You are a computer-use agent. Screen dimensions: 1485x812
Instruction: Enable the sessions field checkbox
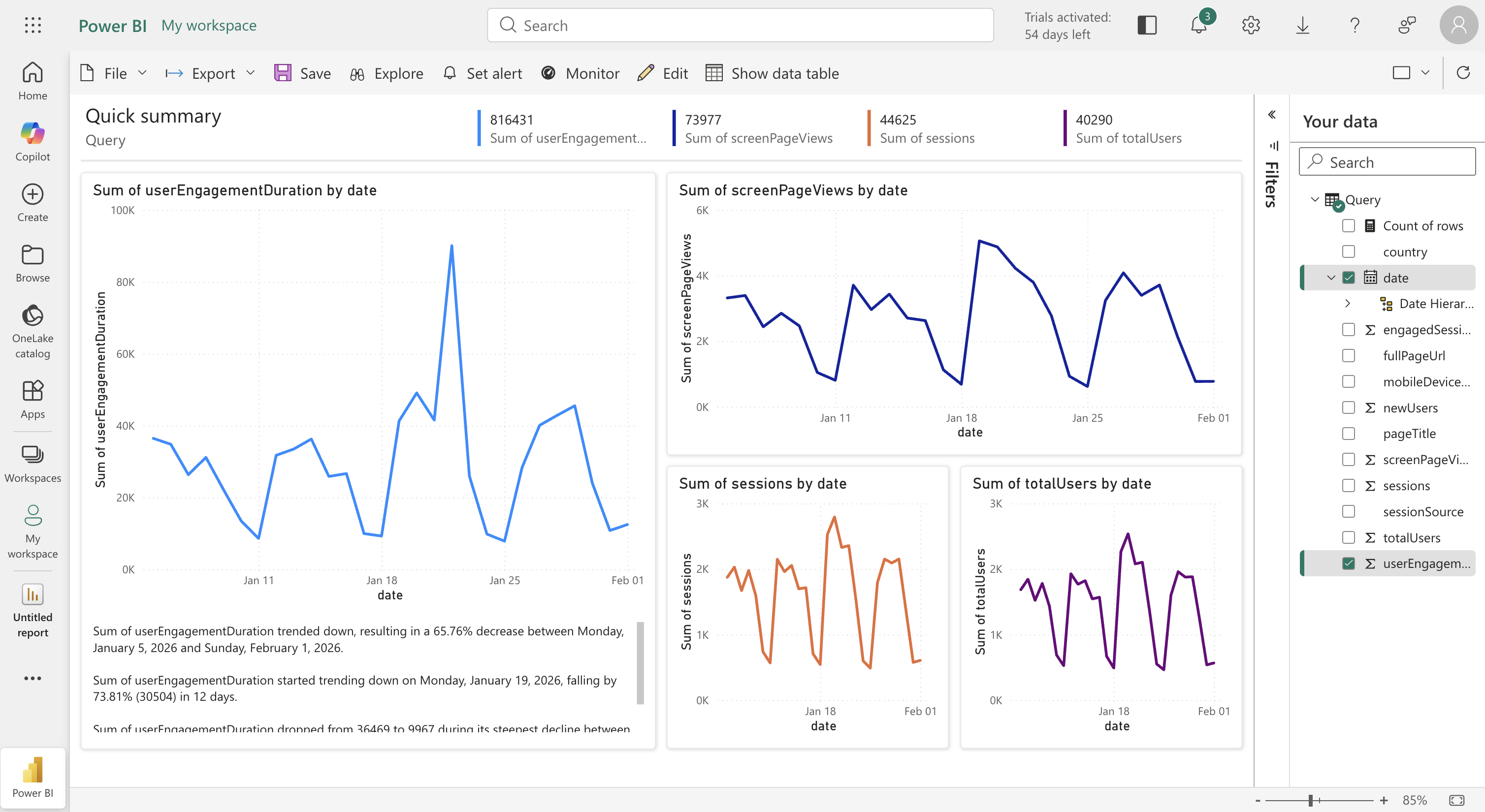pos(1349,485)
